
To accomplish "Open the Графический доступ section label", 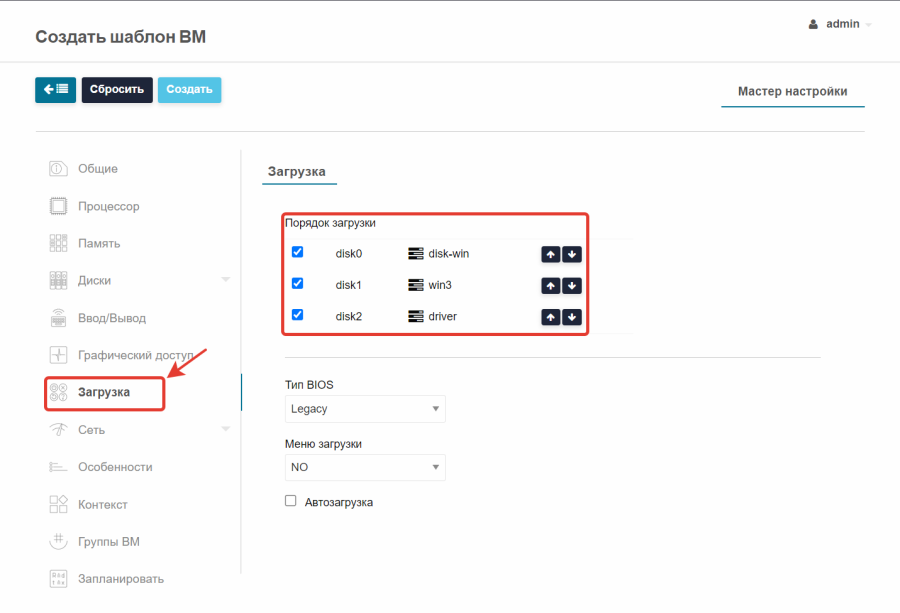I will (x=136, y=355).
